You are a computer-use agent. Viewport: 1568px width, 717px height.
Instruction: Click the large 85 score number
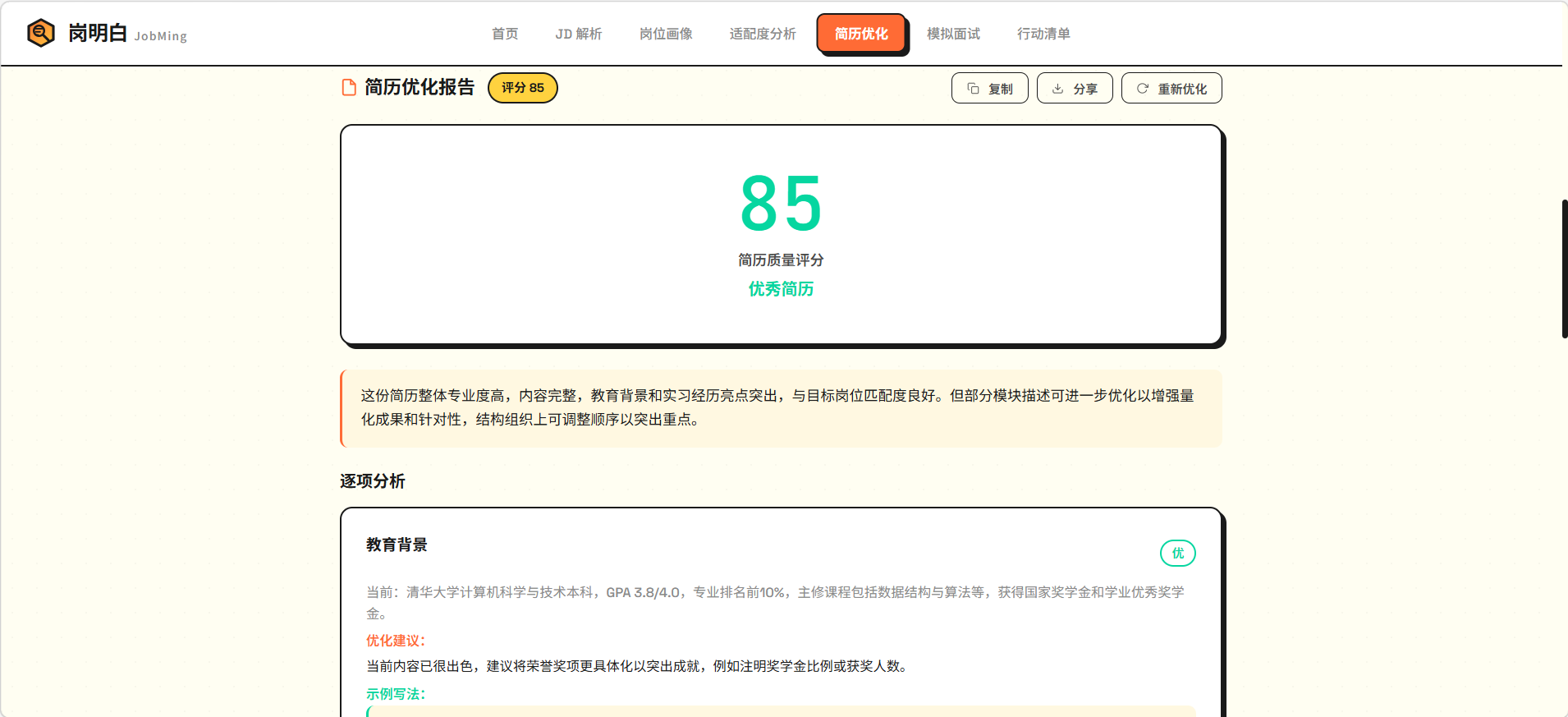(781, 204)
